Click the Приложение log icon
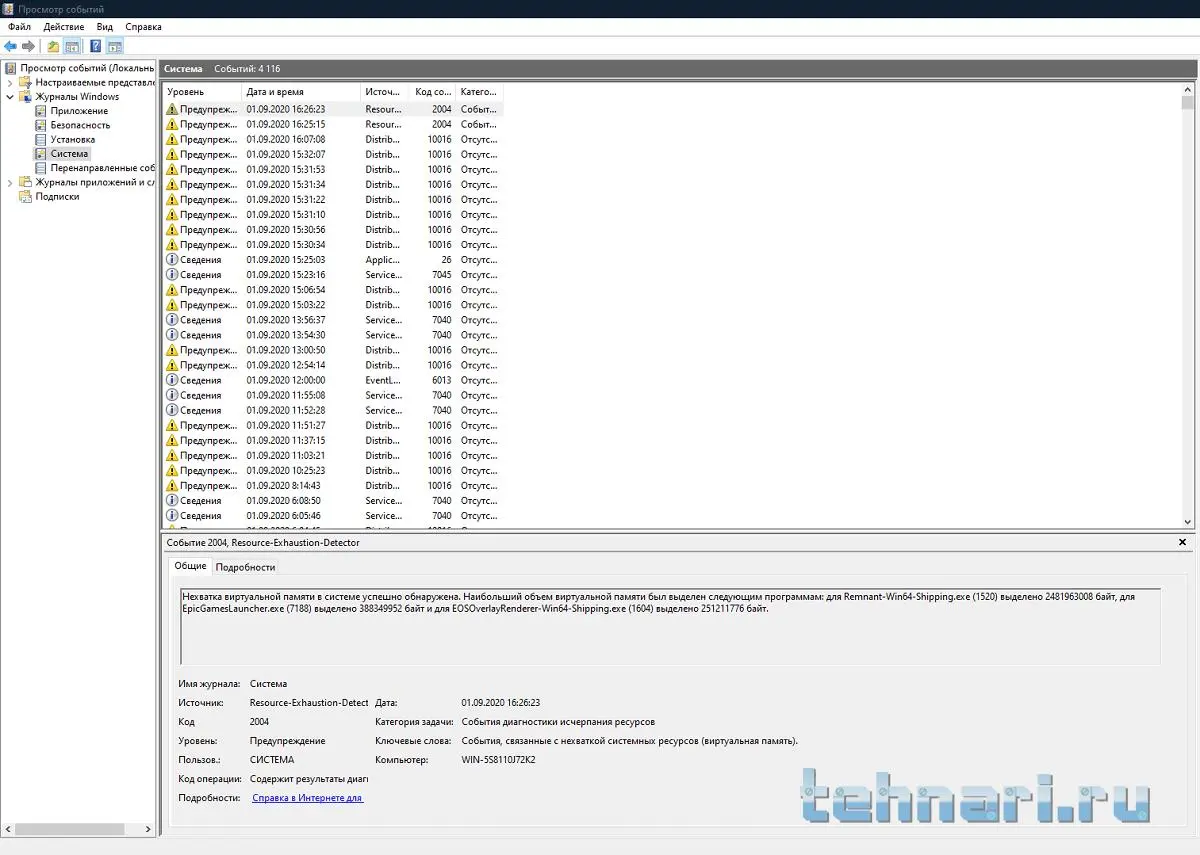This screenshot has width=1200, height=855. 41,111
